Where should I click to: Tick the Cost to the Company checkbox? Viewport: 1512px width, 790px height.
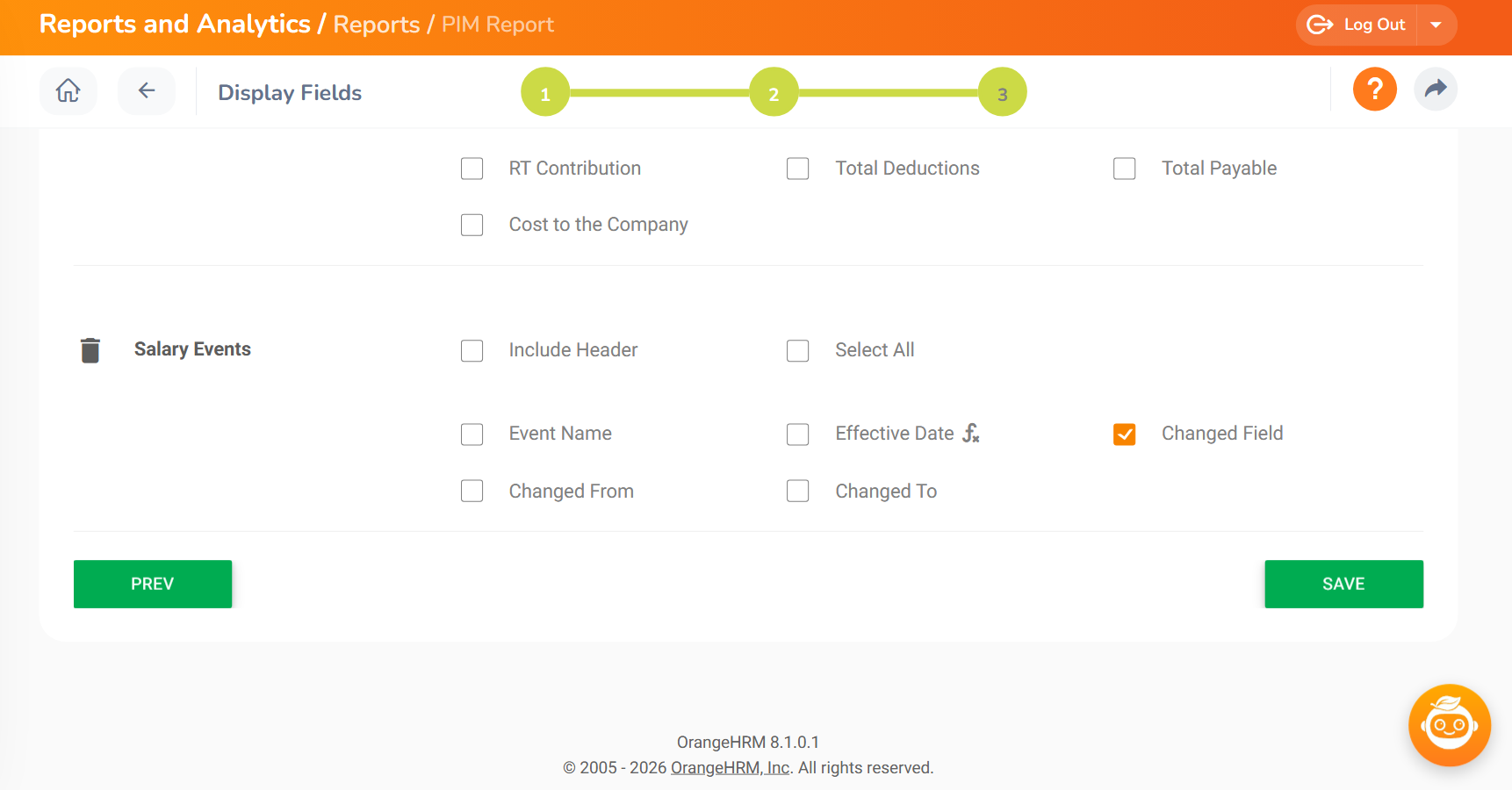[x=472, y=226]
